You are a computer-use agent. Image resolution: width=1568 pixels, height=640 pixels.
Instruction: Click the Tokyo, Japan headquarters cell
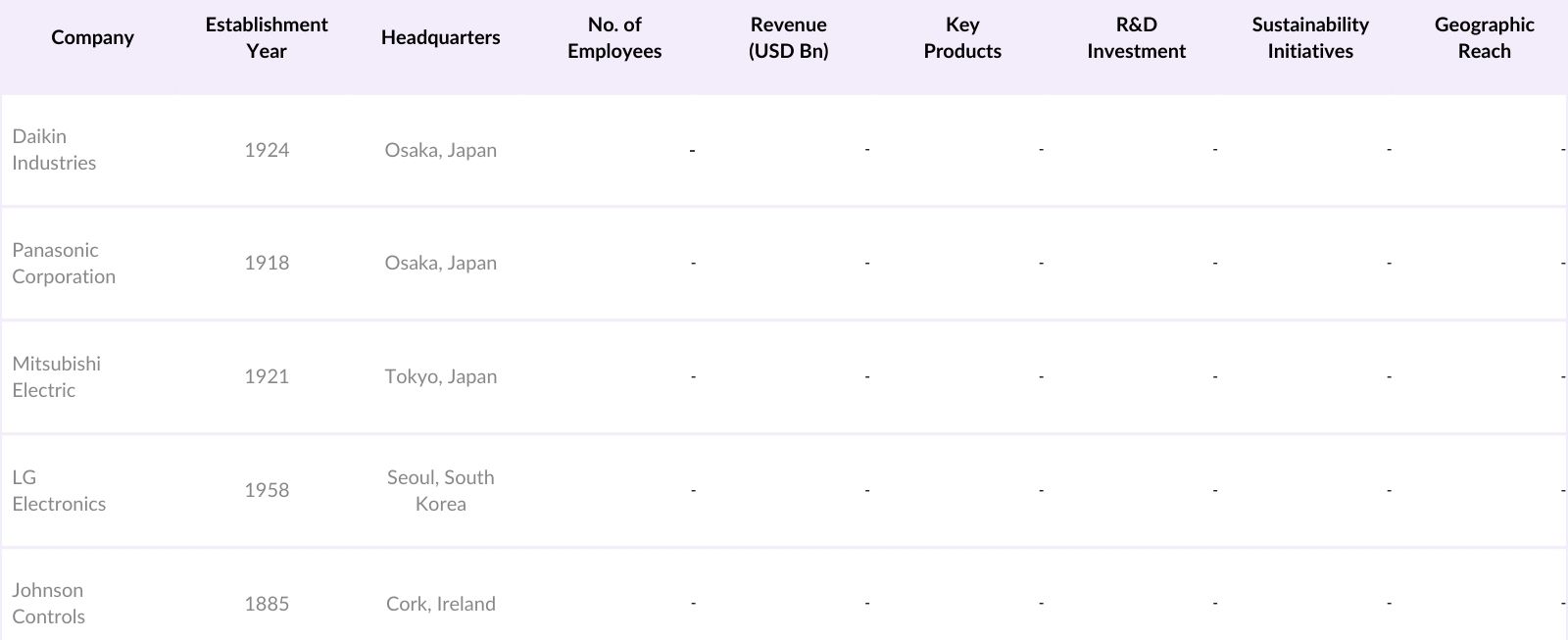[x=440, y=376]
